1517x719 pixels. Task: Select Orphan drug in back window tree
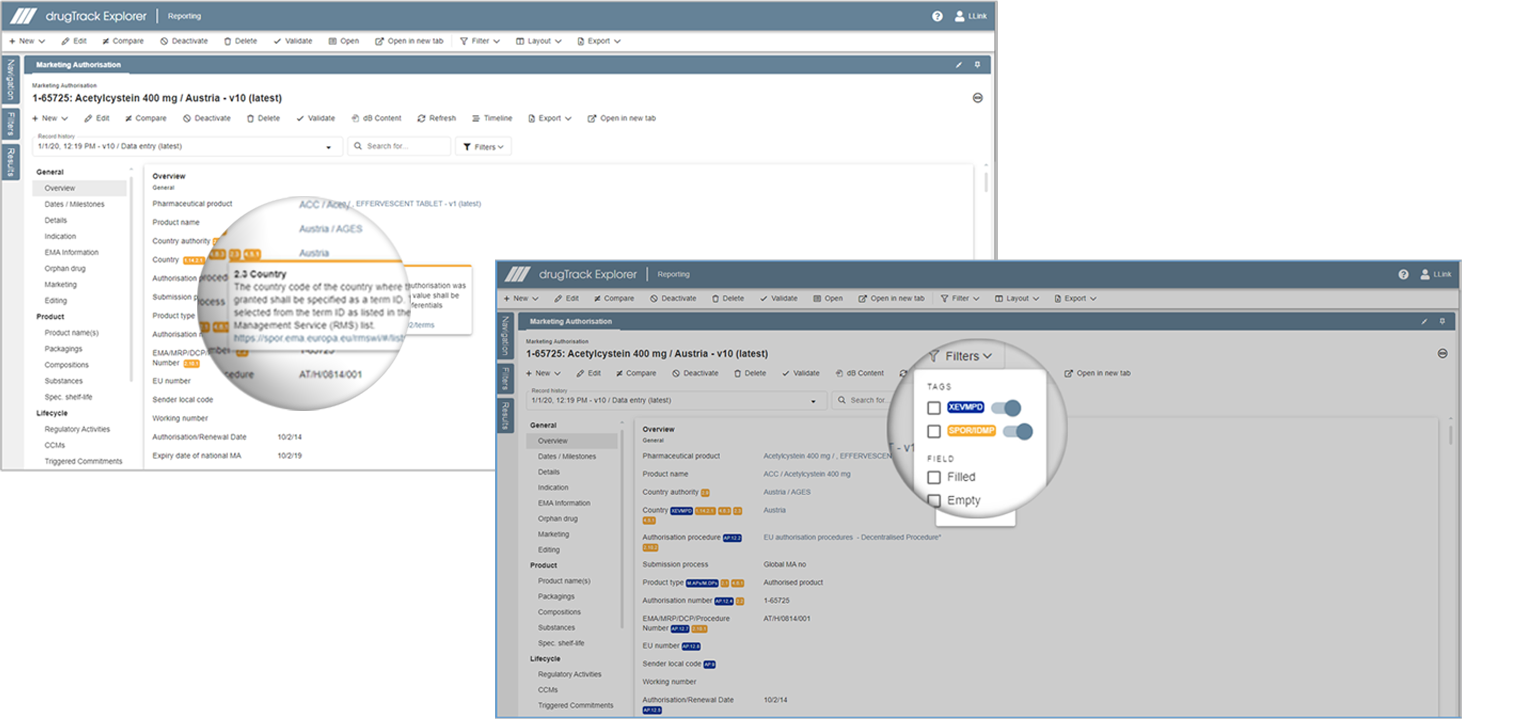64,268
